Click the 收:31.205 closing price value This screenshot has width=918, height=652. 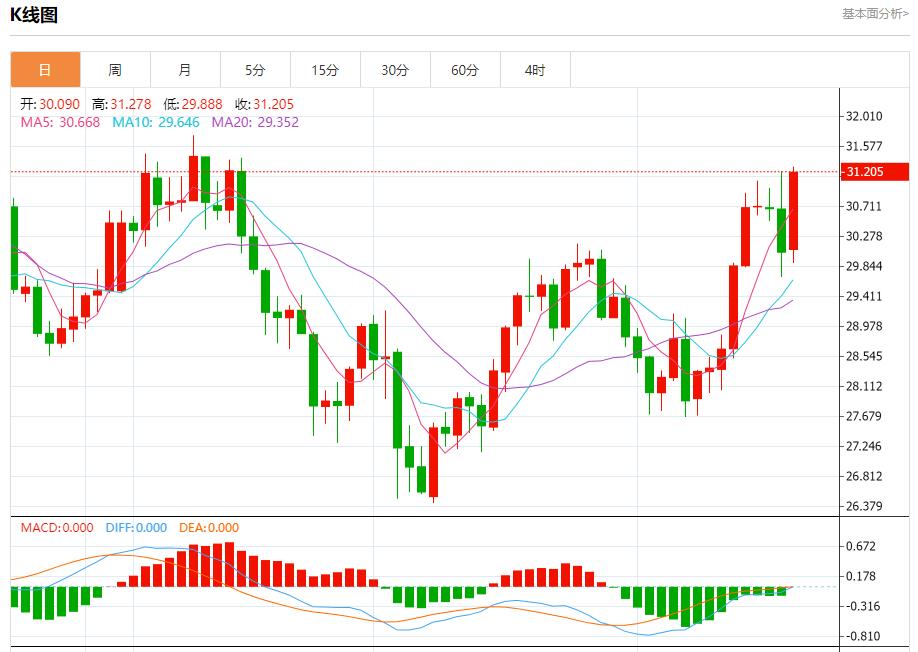(x=264, y=104)
